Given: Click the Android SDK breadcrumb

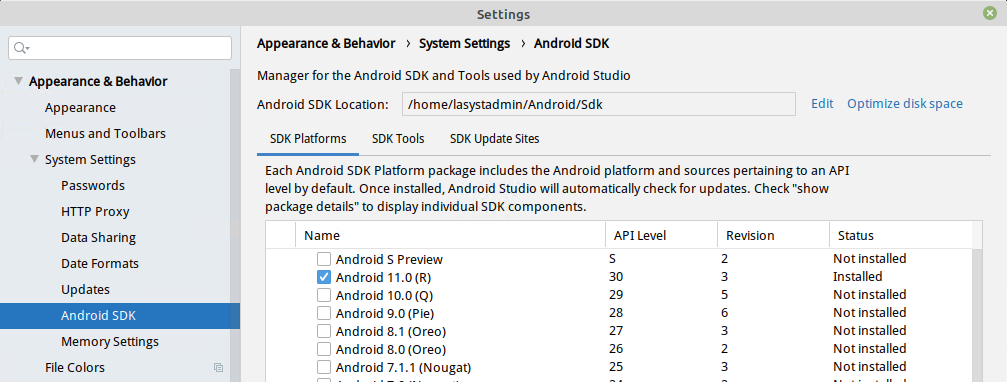Looking at the screenshot, I should click(572, 44).
